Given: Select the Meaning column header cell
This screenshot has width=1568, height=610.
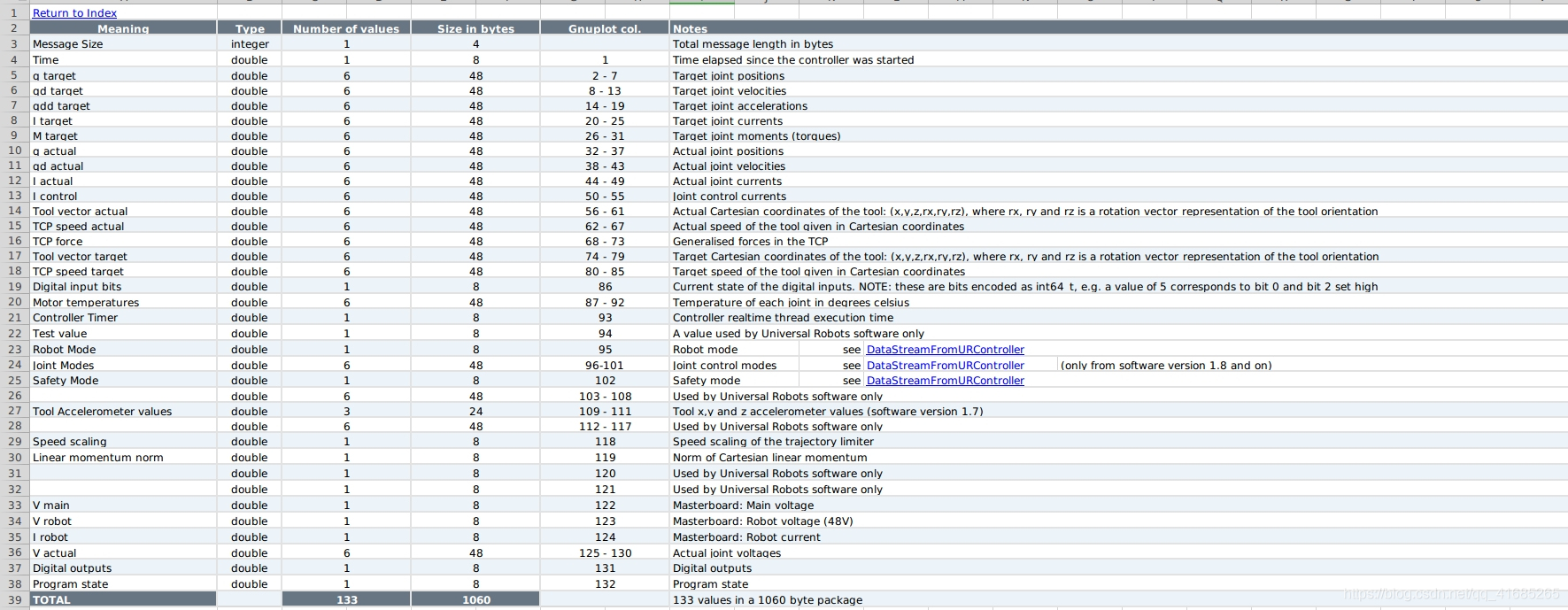Looking at the screenshot, I should coord(123,28).
